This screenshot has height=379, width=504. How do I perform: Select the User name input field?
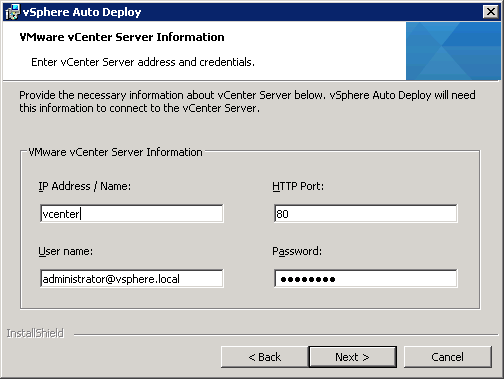click(x=132, y=279)
